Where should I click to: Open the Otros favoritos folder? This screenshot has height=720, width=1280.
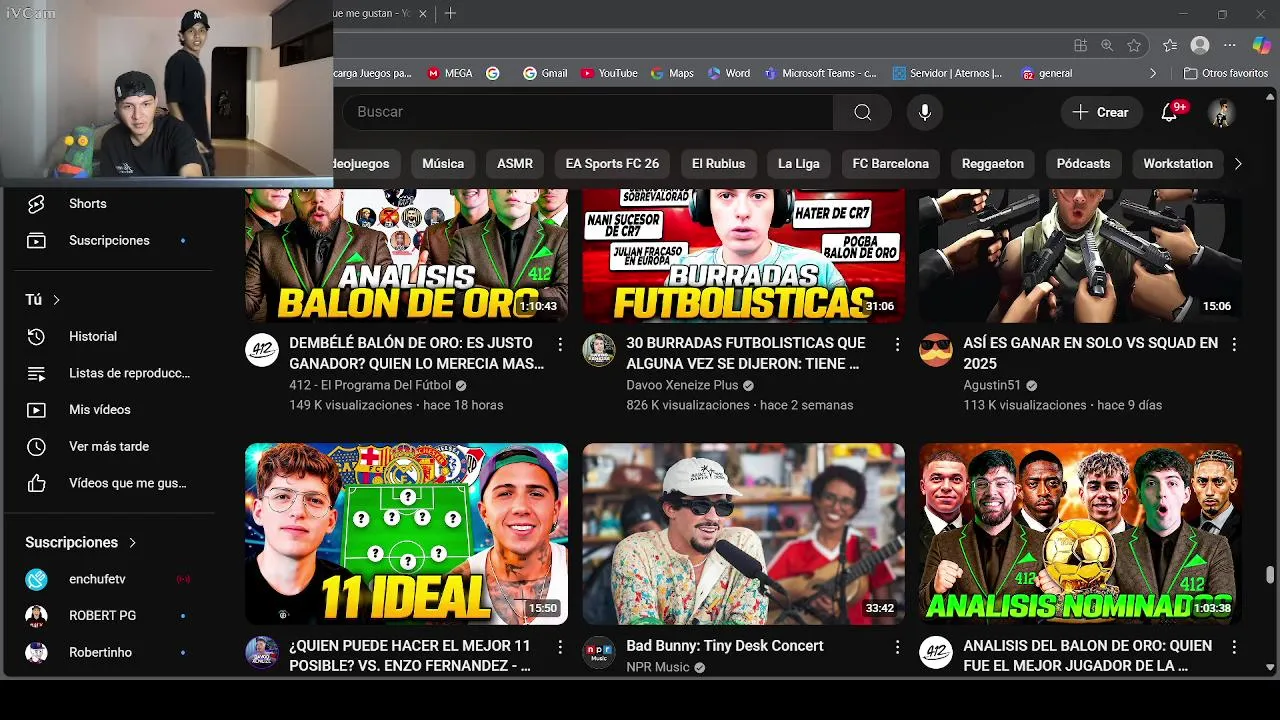1226,73
